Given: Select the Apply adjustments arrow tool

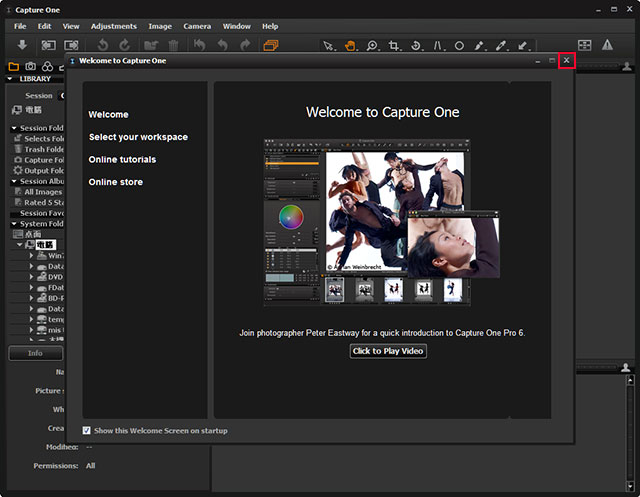Looking at the screenshot, I should coord(523,45).
